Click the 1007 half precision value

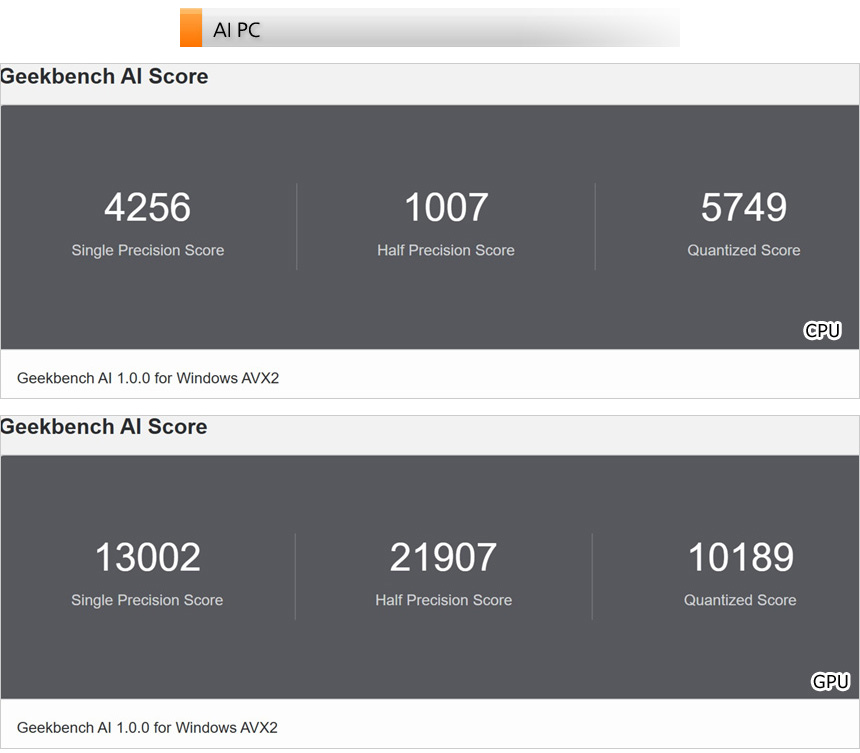[x=446, y=208]
